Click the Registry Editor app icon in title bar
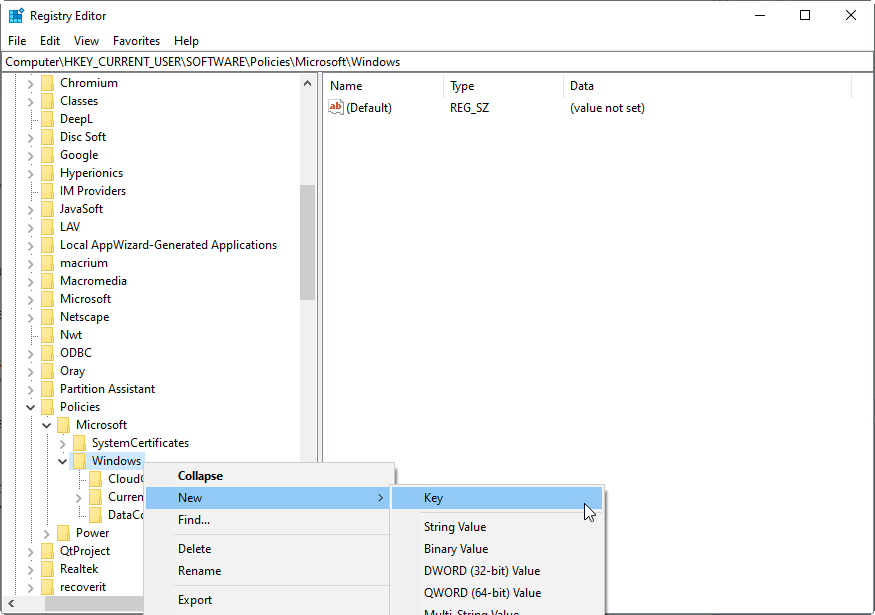This screenshot has height=615, width=875. click(16, 16)
